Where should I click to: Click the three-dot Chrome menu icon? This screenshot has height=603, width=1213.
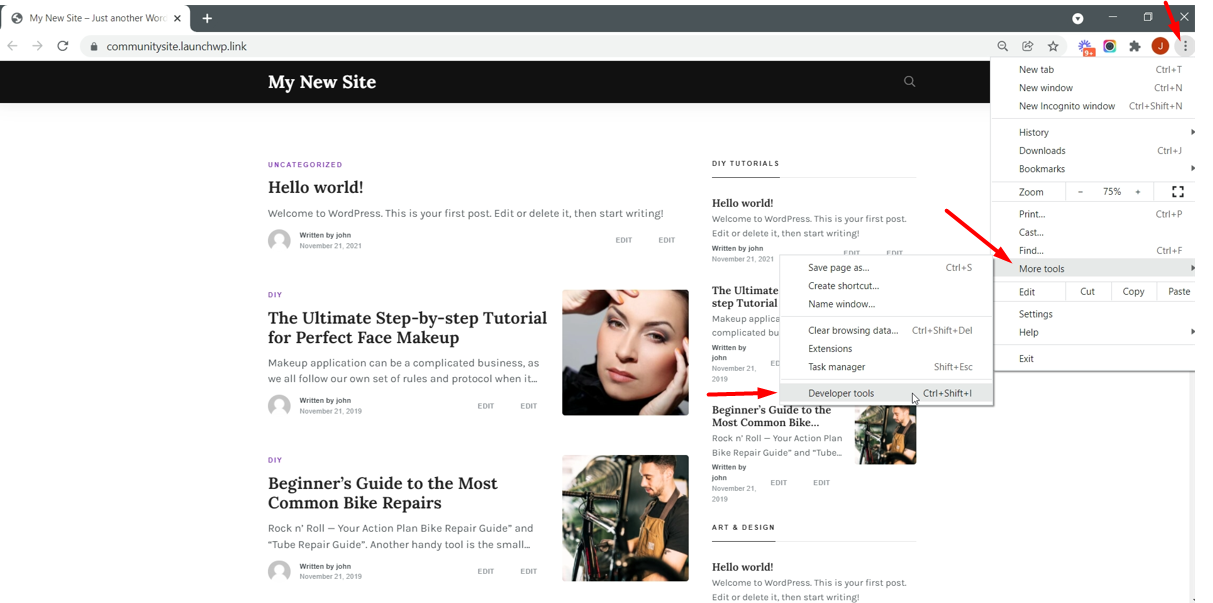[1185, 46]
